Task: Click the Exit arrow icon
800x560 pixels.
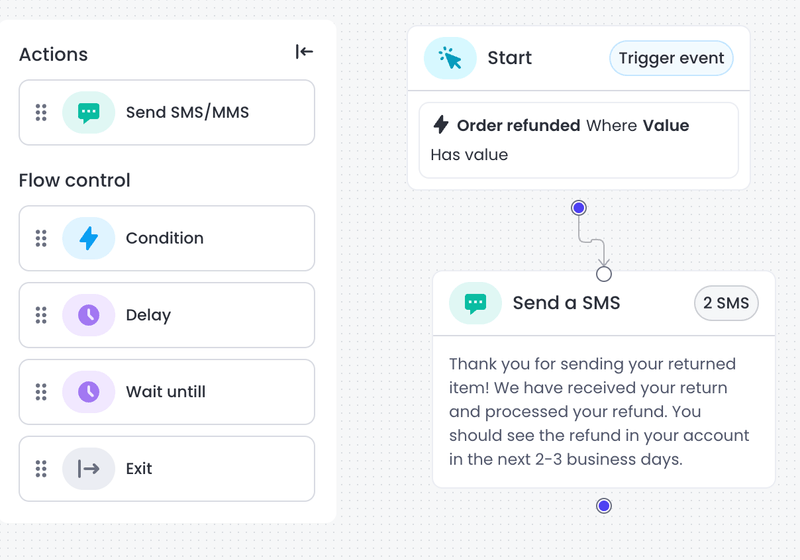Action: click(x=89, y=468)
